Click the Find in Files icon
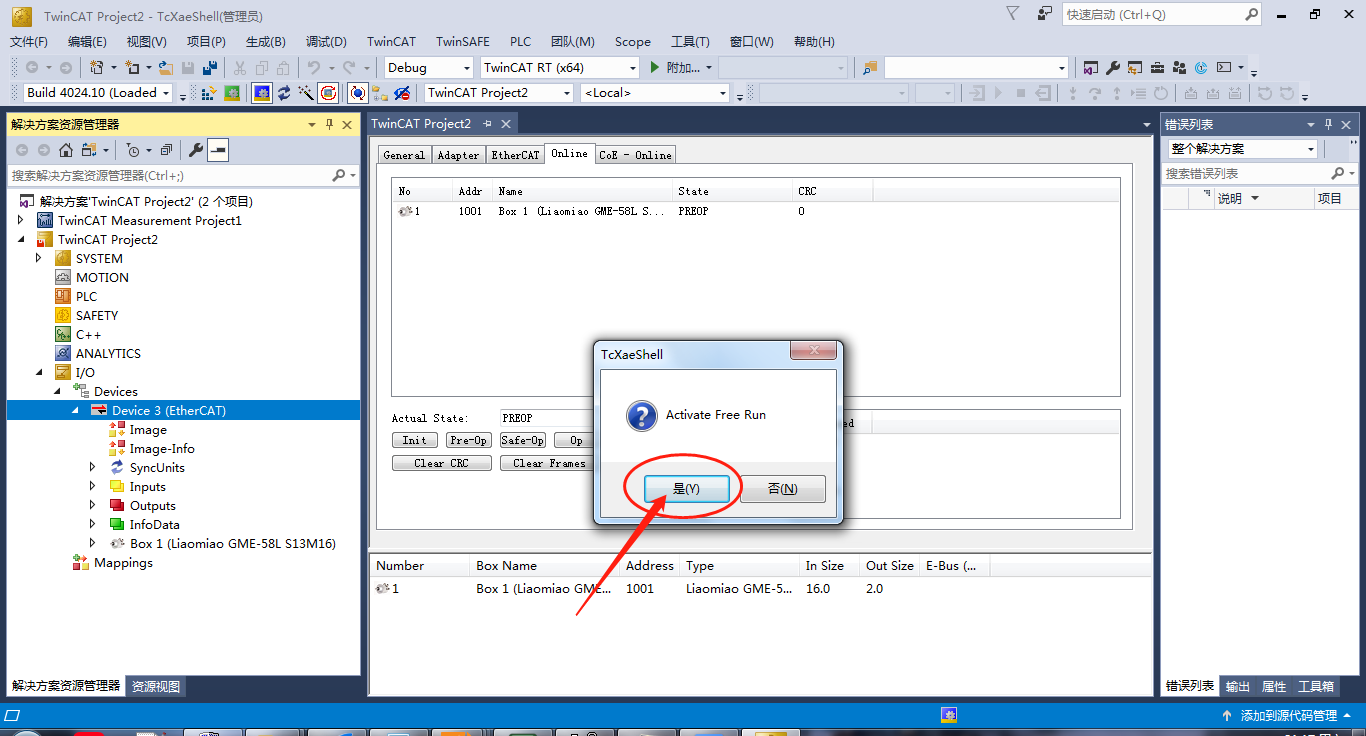The height and width of the screenshot is (736, 1366). 870,67
